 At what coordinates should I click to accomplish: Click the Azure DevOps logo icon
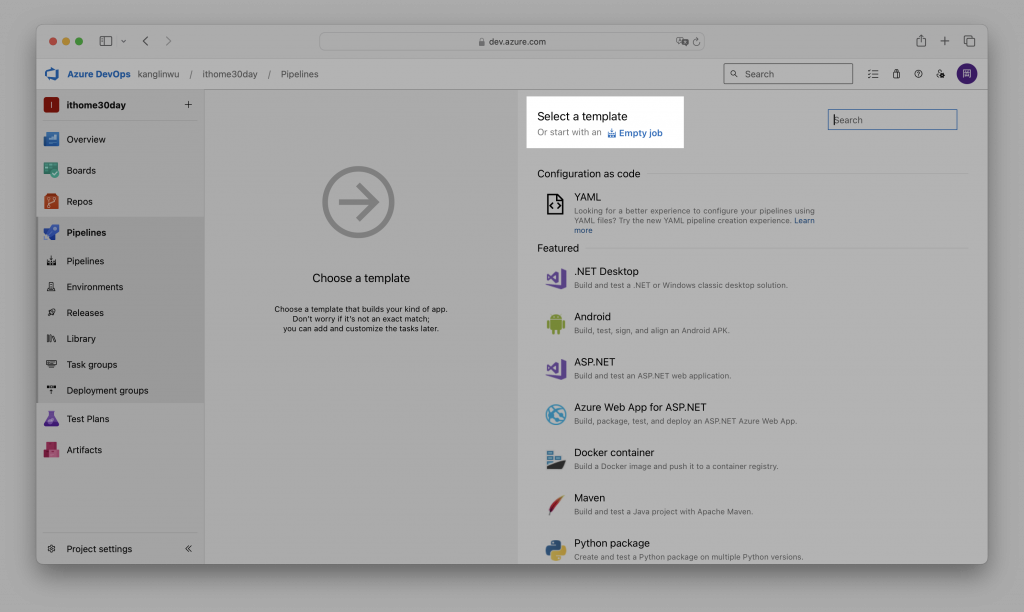(52, 74)
